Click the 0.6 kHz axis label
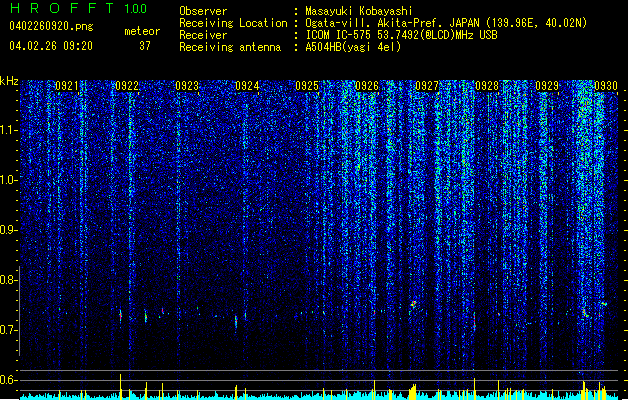The height and width of the screenshot is (400, 629). (x=9, y=380)
